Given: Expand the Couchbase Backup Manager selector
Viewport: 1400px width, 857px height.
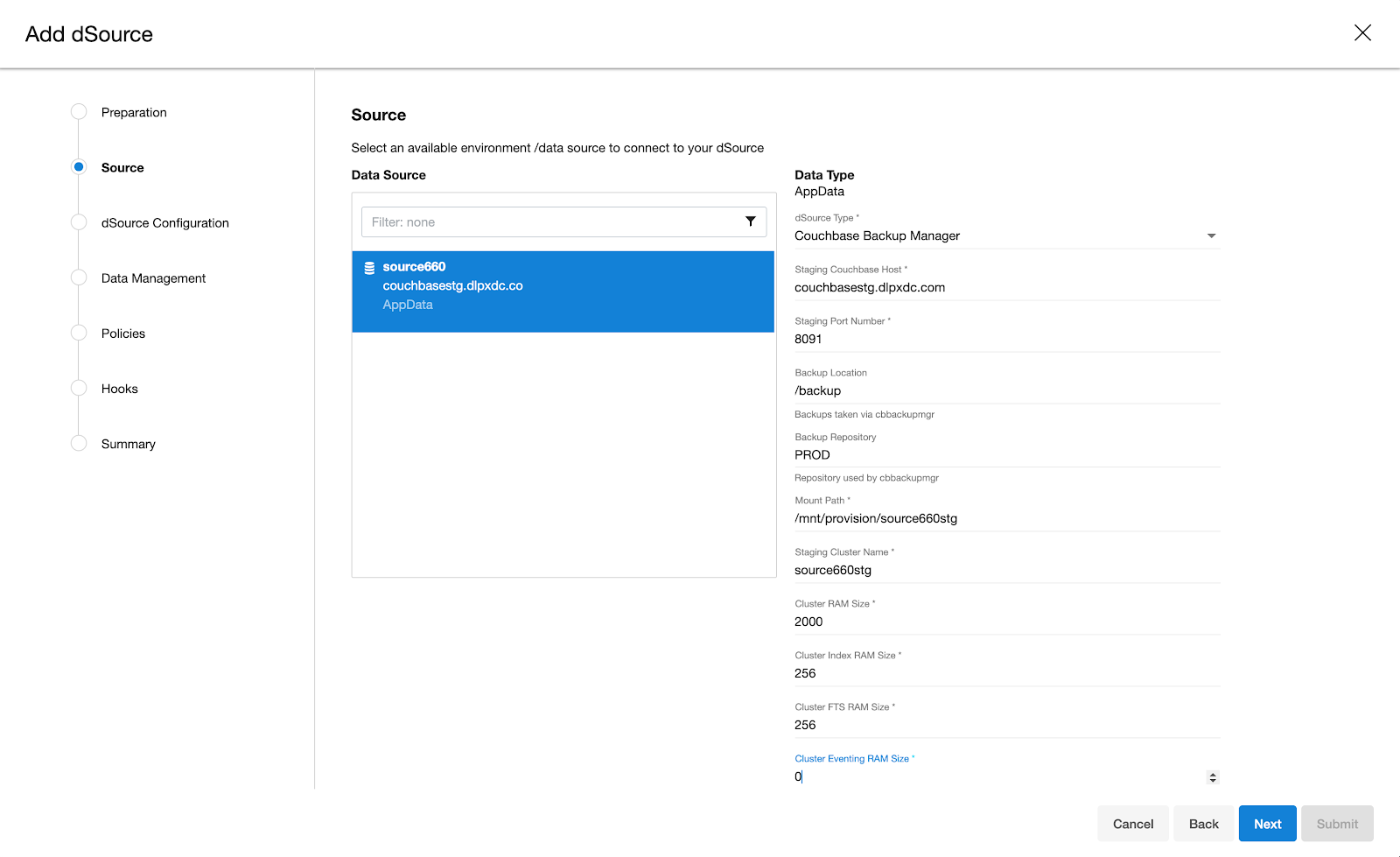Looking at the screenshot, I should click(1212, 235).
